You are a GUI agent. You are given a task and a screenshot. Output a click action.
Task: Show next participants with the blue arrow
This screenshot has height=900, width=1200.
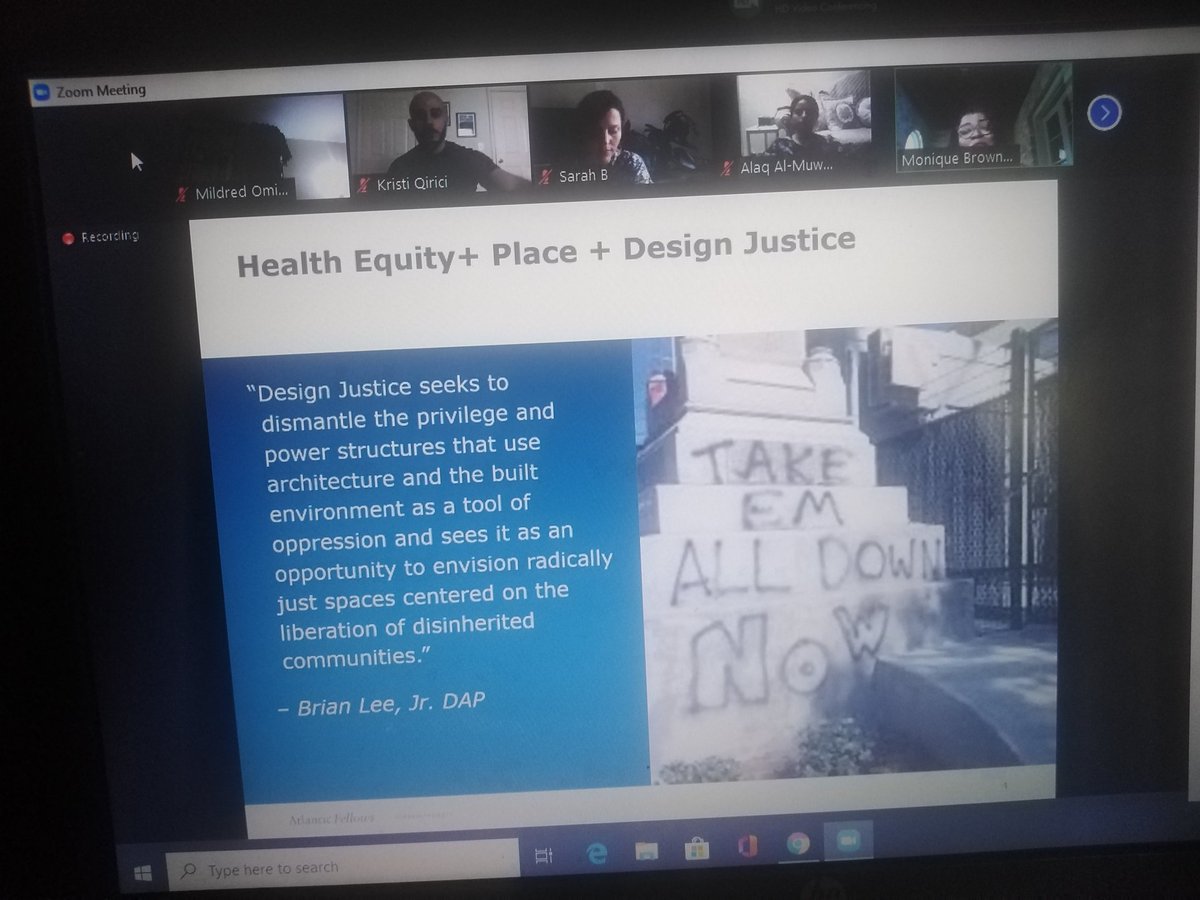pyautogui.click(x=1104, y=113)
